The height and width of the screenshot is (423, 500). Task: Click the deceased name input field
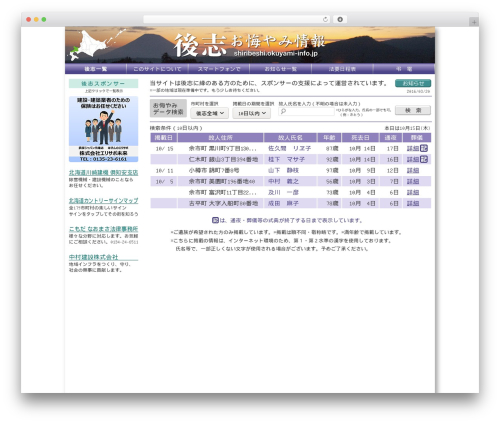click(306, 111)
